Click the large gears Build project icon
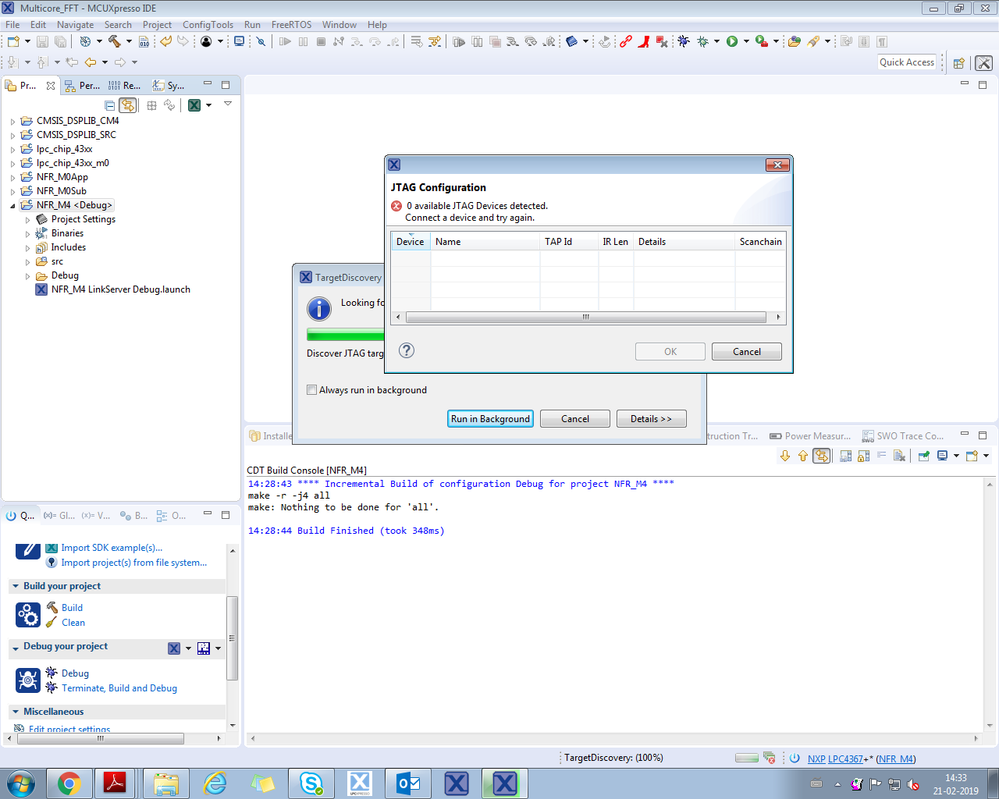 pyautogui.click(x=28, y=615)
